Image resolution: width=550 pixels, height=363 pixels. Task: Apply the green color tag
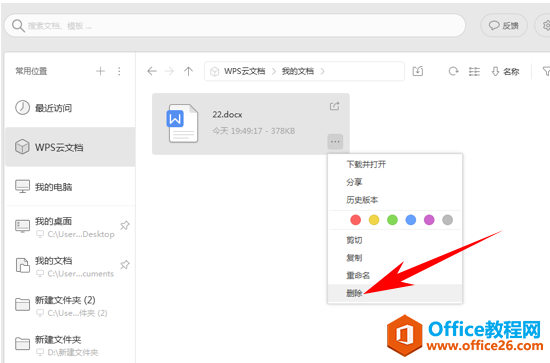tap(392, 220)
